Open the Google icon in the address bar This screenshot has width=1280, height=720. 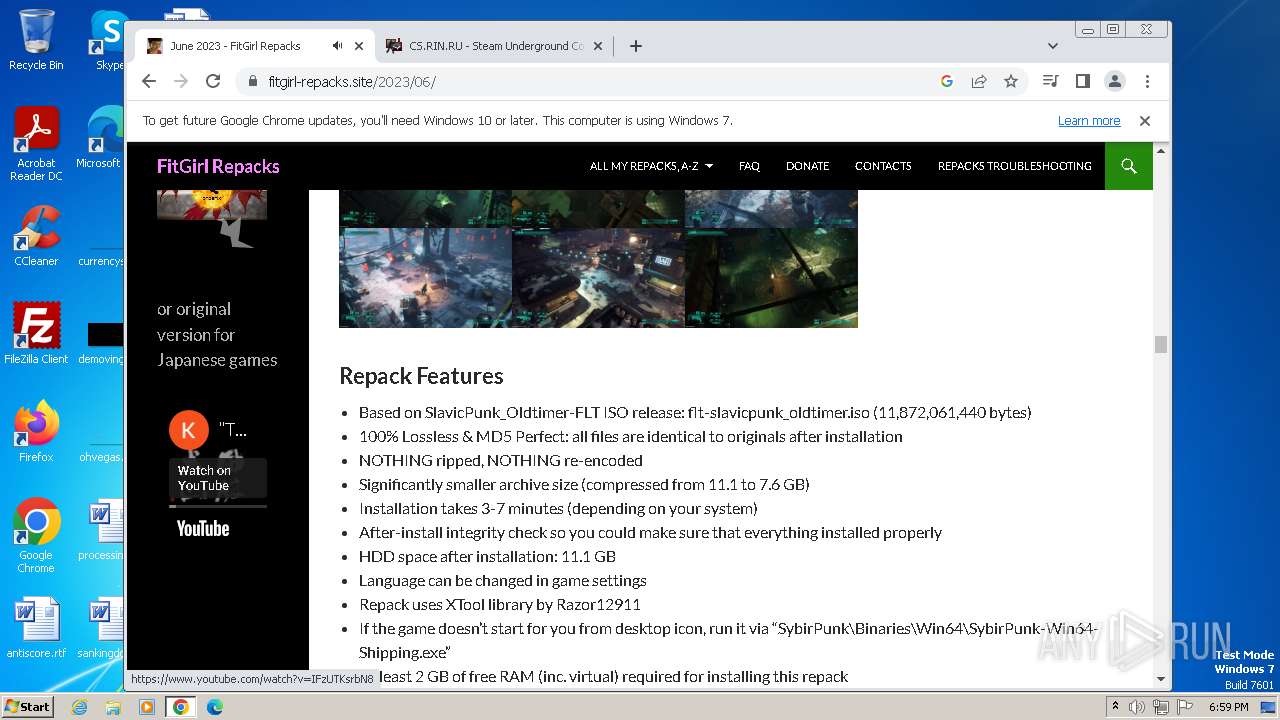947,81
